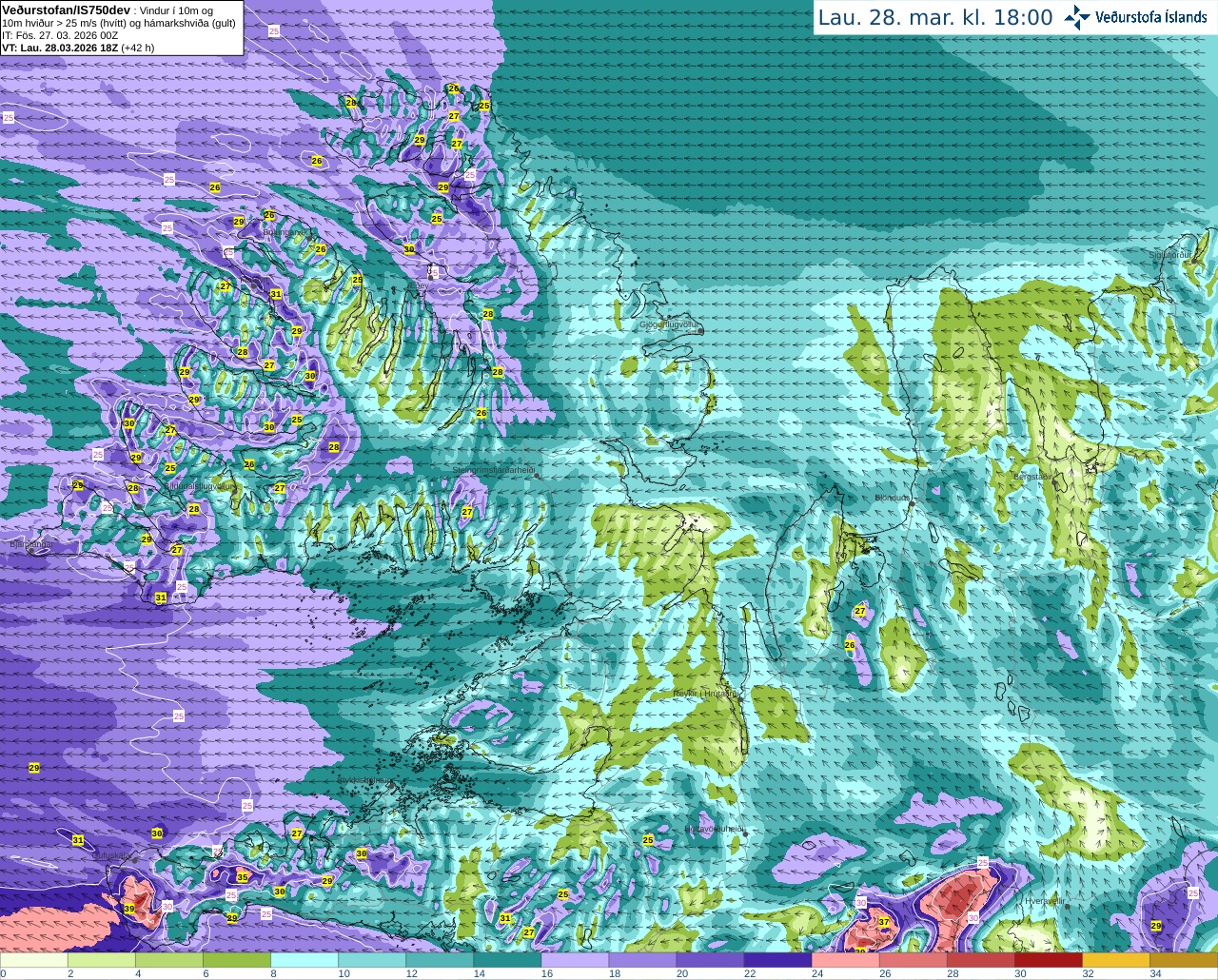Viewport: 1218px width, 980px height.
Task: Click the pale yellow 0–2 legend swatch
Action: [34, 959]
